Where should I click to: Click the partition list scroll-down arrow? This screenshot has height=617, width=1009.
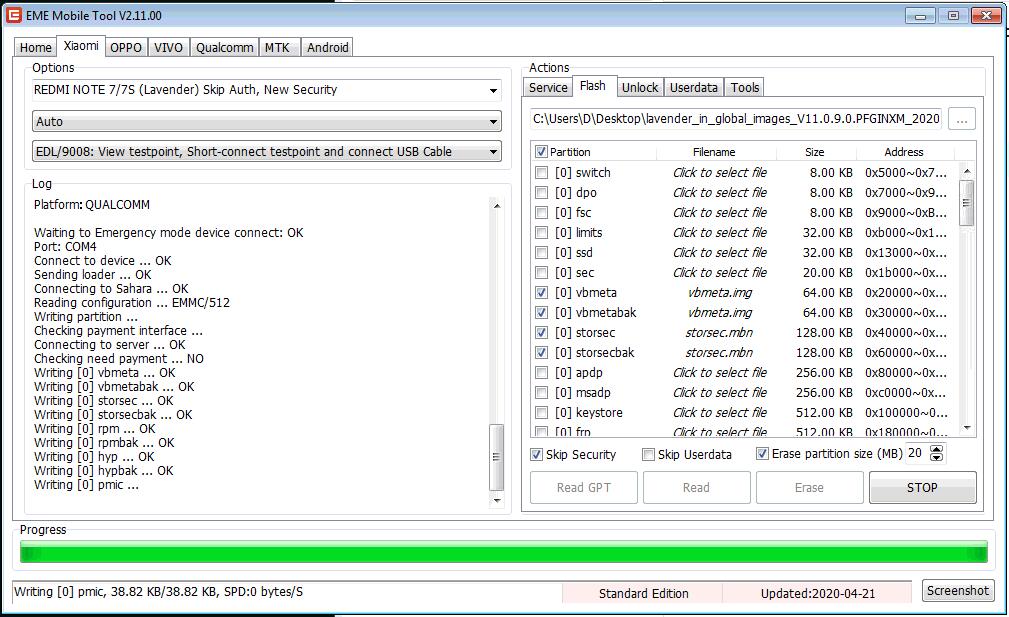pos(967,428)
